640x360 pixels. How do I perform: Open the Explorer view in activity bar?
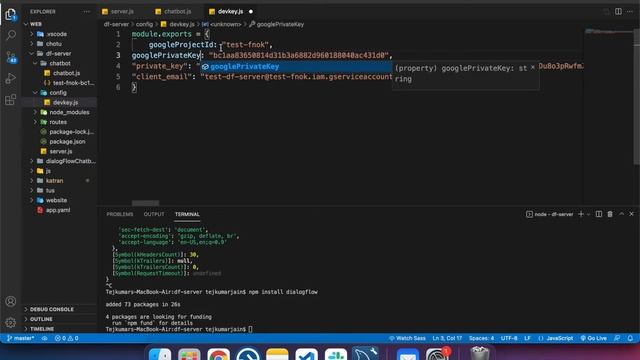point(11,15)
